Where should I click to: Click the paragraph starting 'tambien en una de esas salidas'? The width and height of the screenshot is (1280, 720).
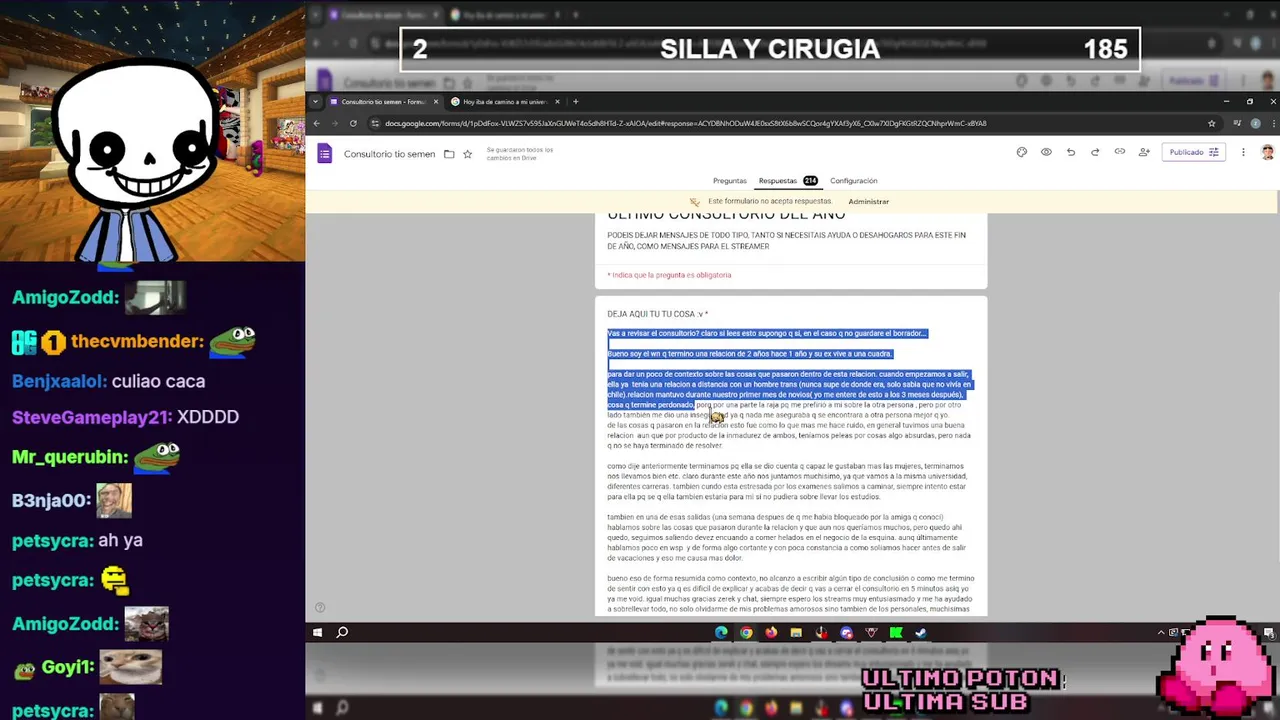pyautogui.click(x=788, y=537)
